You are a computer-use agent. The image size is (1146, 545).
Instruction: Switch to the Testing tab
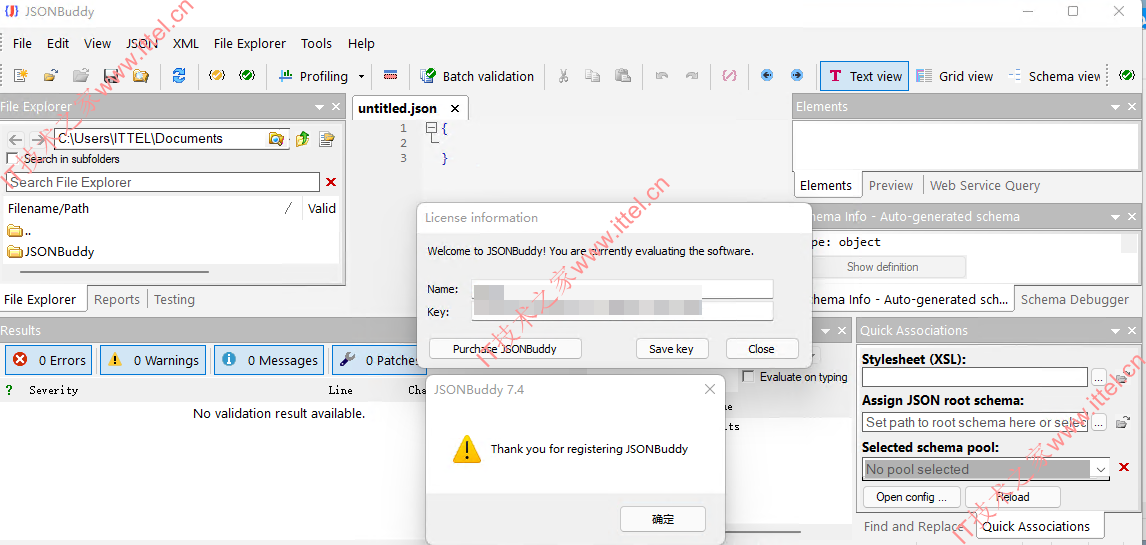click(x=174, y=300)
